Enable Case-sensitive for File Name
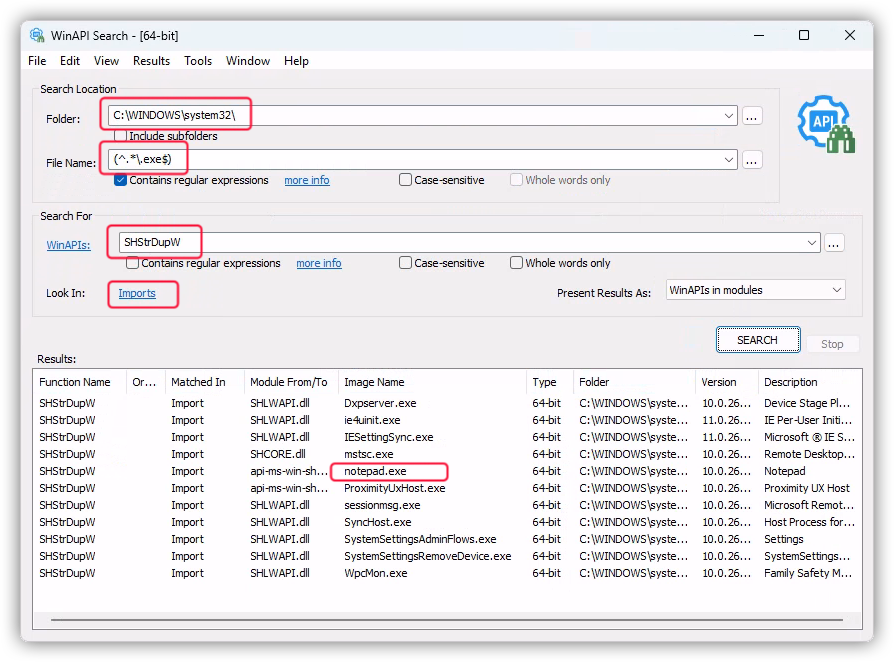Image resolution: width=894 pixels, height=662 pixels. 406,180
